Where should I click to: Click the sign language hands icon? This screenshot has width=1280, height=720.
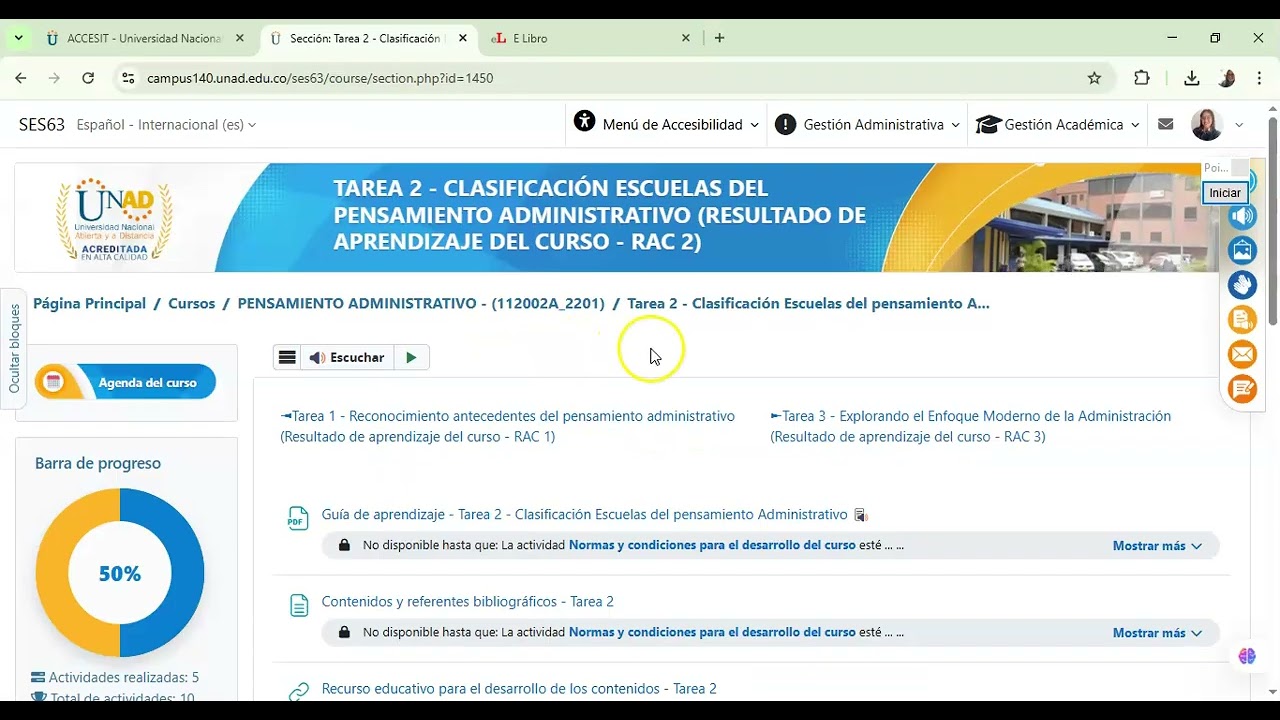pos(1242,285)
